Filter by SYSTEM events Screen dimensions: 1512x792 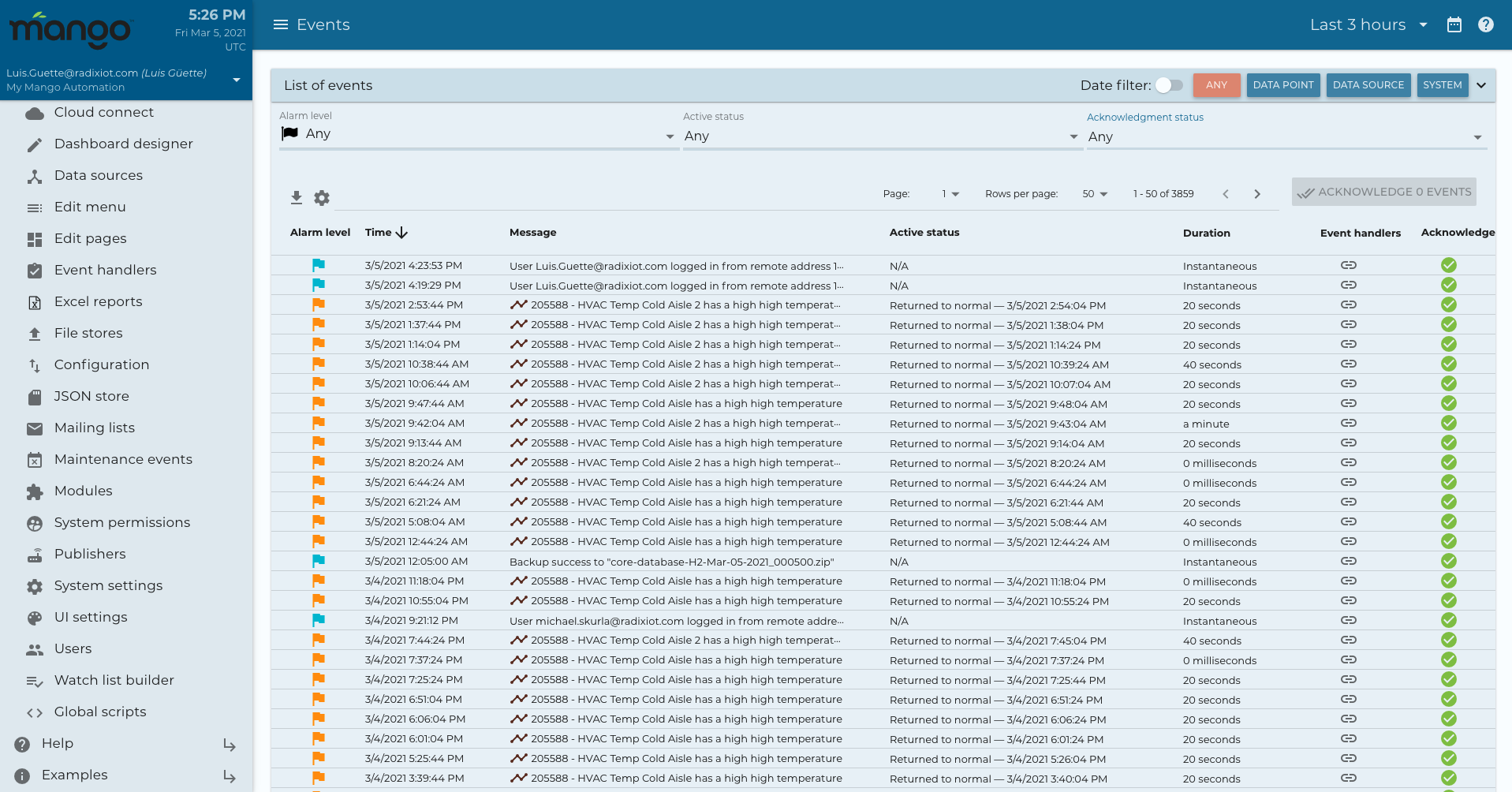coord(1443,85)
